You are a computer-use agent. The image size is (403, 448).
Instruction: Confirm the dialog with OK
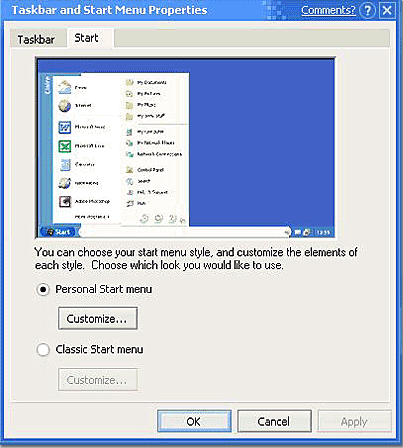click(194, 421)
